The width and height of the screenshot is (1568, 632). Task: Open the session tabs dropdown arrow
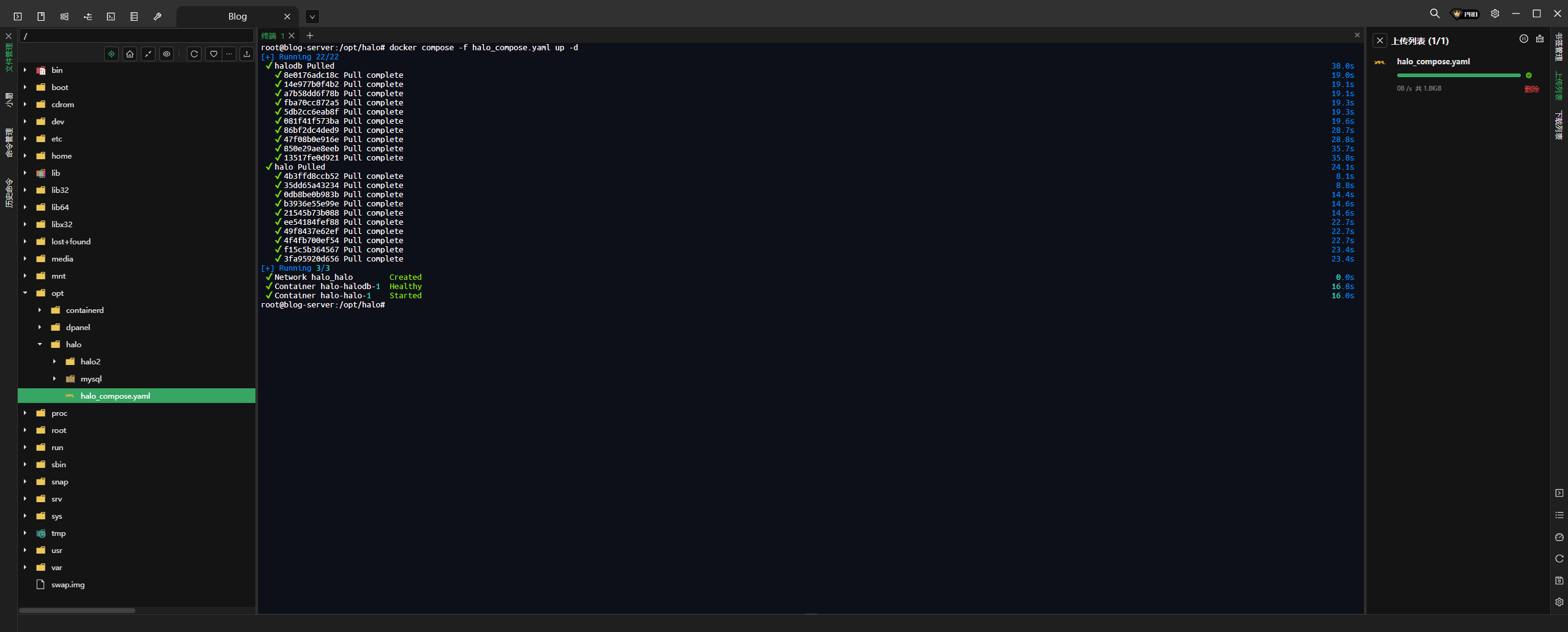312,17
